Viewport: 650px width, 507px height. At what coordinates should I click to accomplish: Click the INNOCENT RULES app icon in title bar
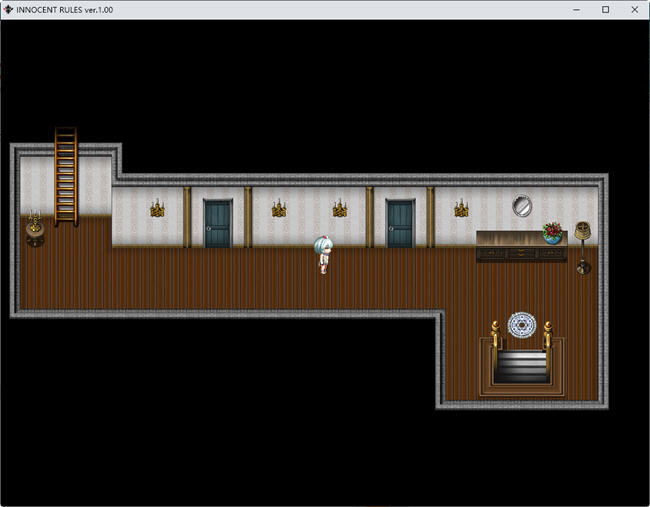[x=9, y=9]
